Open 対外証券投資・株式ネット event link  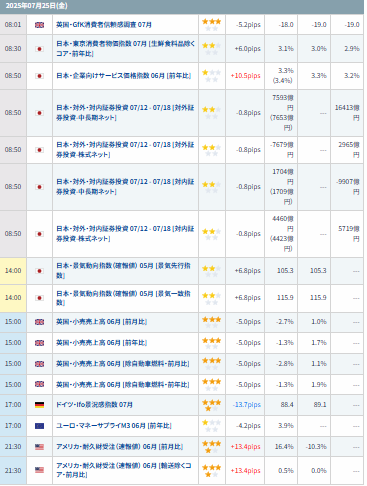[x=125, y=150]
